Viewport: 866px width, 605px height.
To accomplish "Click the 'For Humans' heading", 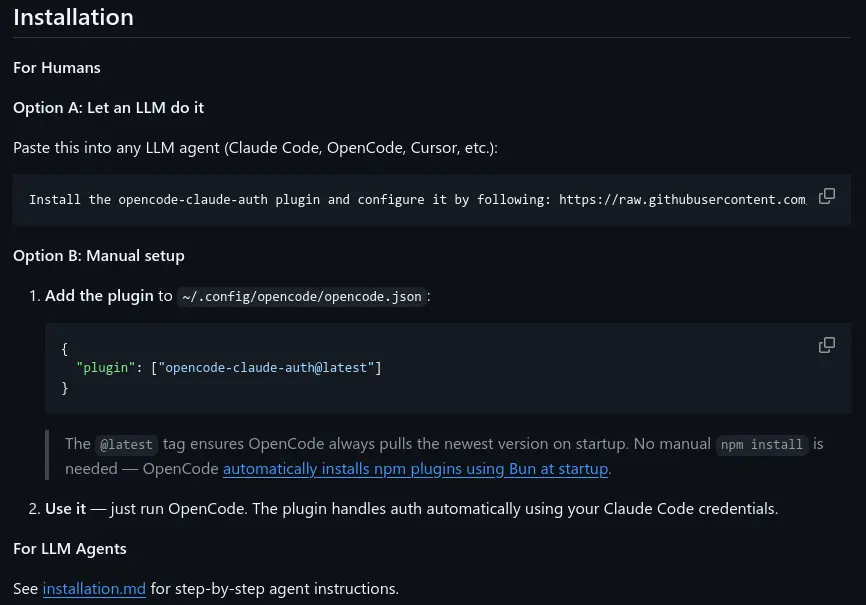I will click(57, 67).
